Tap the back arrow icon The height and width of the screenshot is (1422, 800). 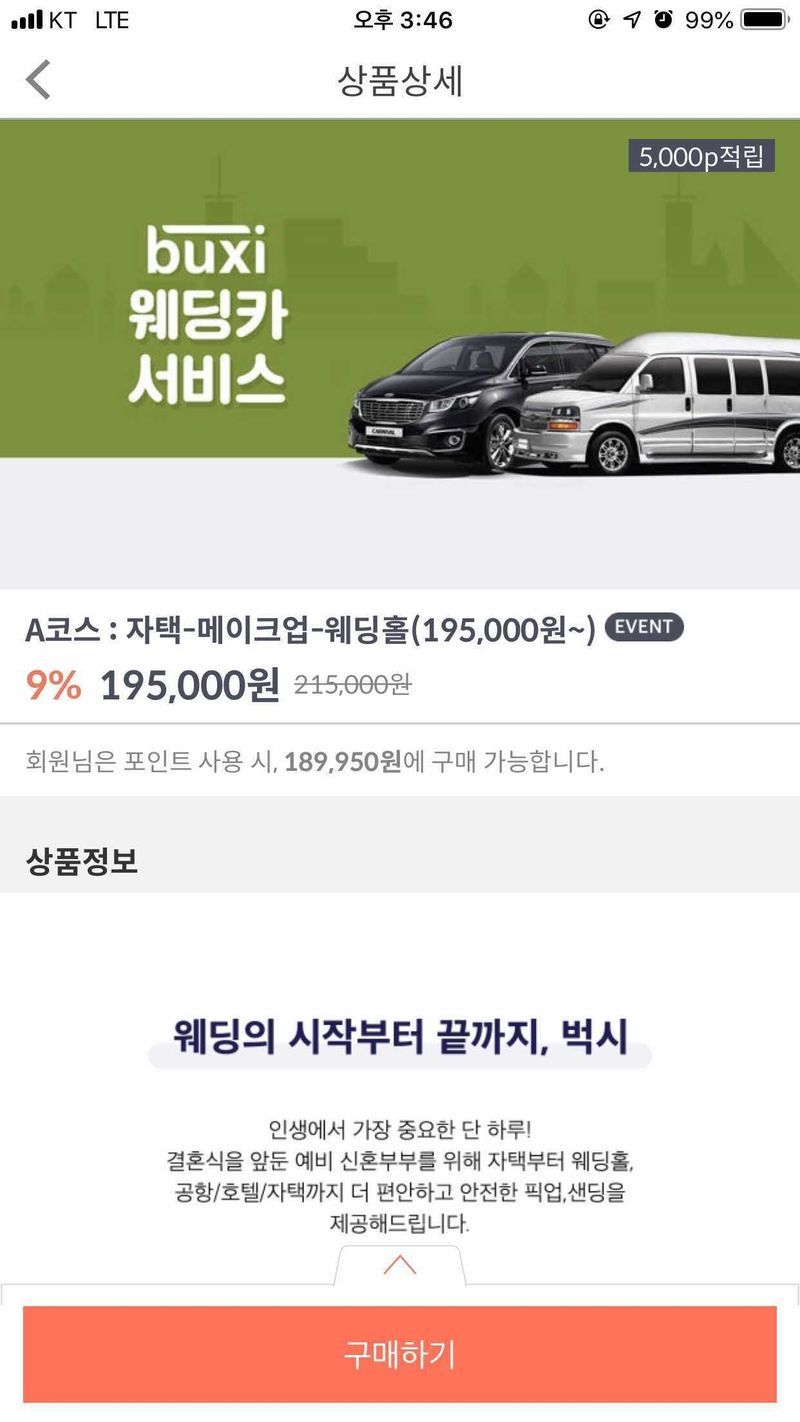38,80
